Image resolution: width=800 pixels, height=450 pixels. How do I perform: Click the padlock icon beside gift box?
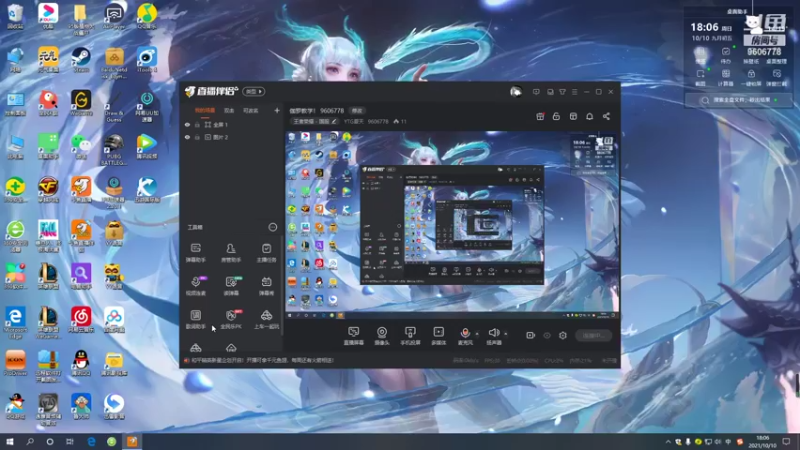click(x=556, y=116)
